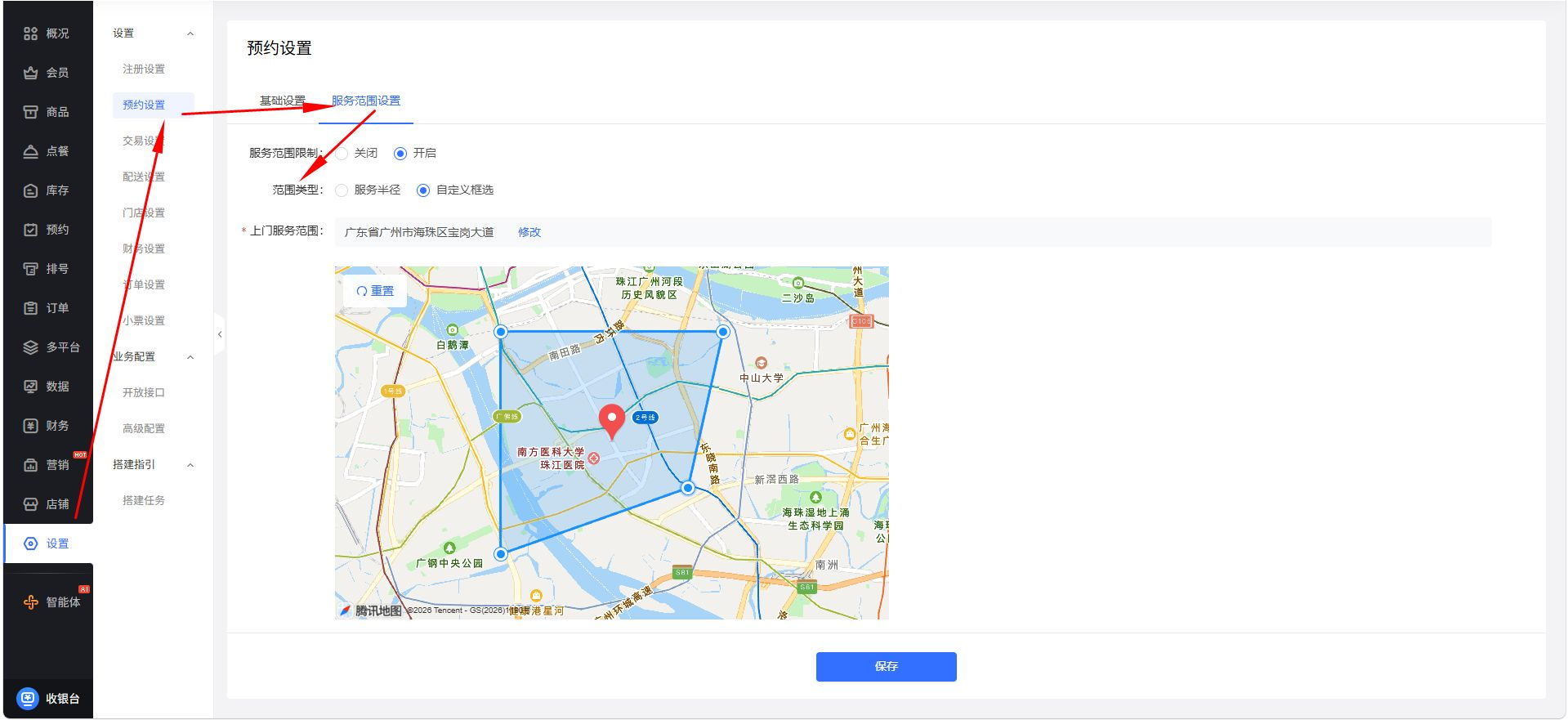Click the 订单 order list icon
The height and width of the screenshot is (720, 1568).
[x=30, y=308]
